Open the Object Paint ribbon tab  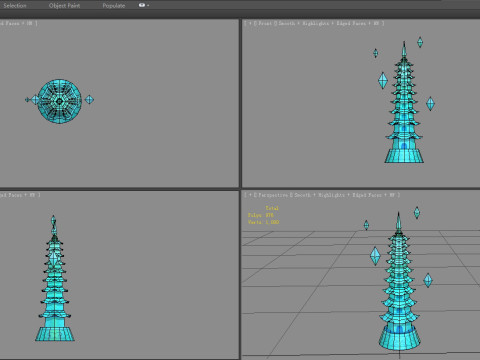coord(64,6)
